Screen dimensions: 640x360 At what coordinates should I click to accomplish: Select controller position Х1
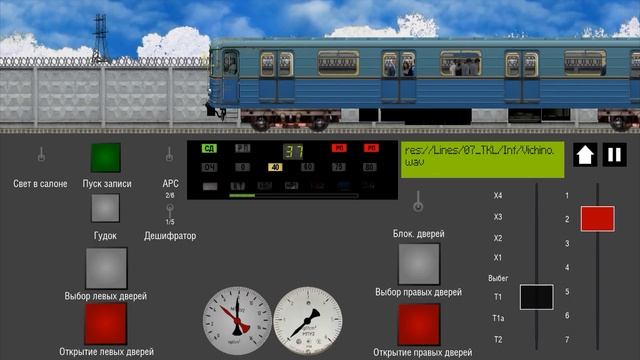(498, 258)
